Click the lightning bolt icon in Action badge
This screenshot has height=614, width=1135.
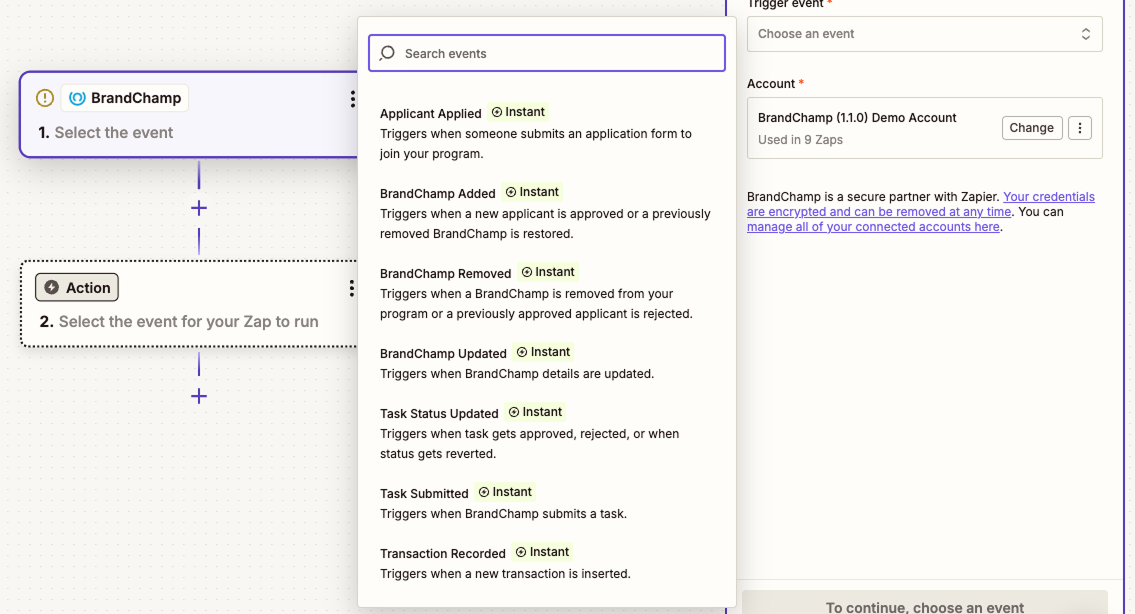pos(51,287)
